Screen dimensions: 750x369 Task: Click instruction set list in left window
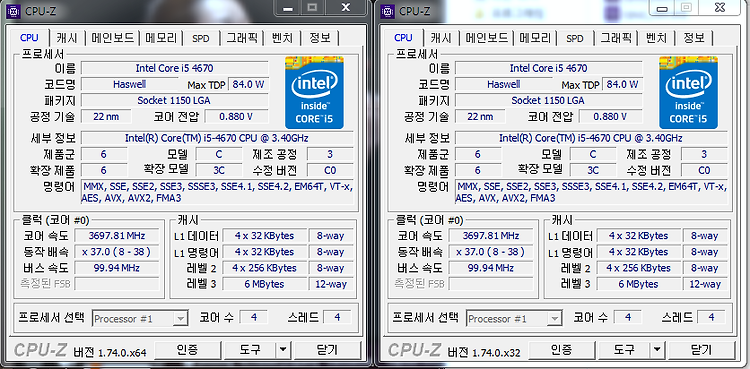[x=217, y=192]
